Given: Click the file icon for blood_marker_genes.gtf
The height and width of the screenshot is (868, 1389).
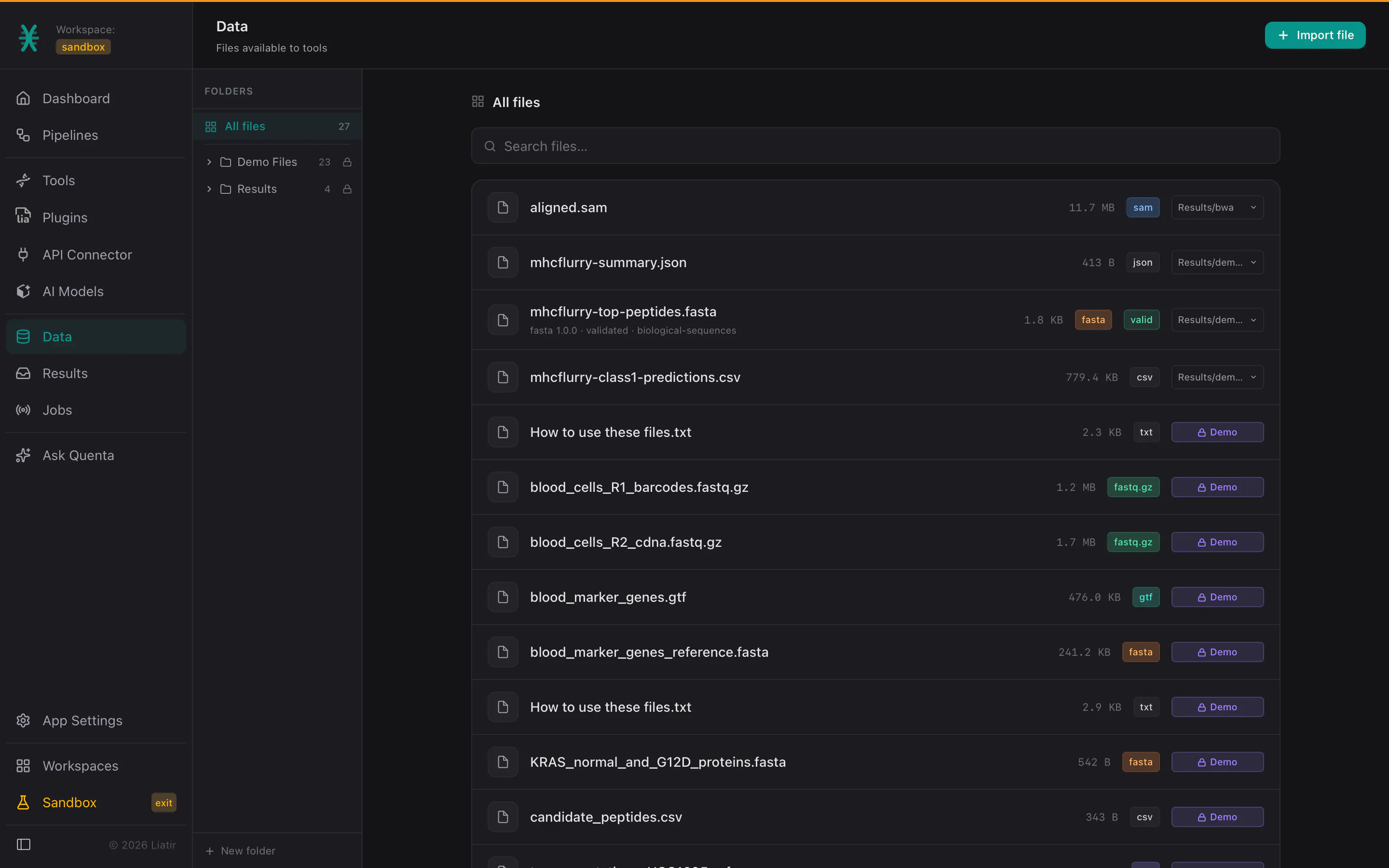Looking at the screenshot, I should (503, 597).
